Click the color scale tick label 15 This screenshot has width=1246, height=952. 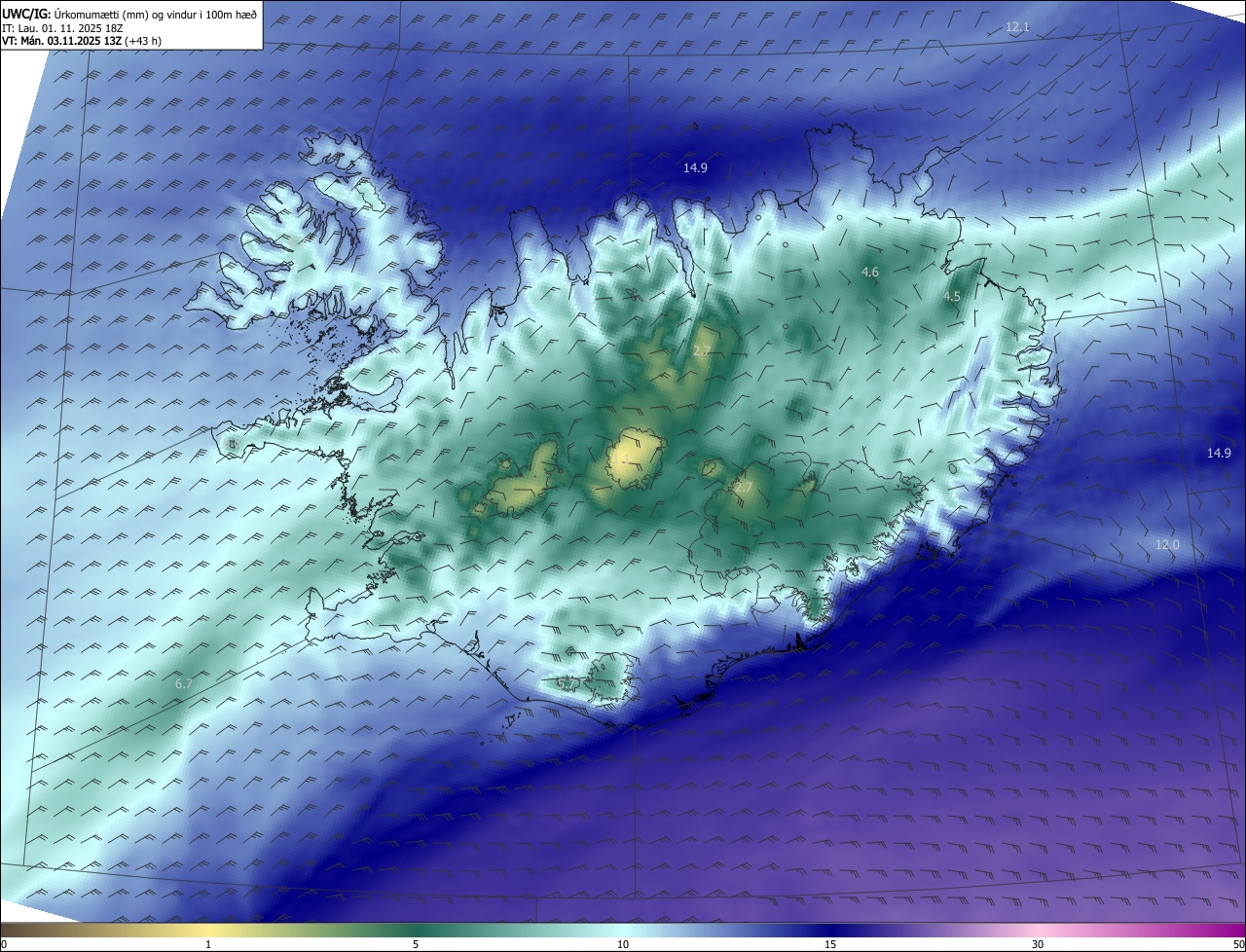point(830,944)
